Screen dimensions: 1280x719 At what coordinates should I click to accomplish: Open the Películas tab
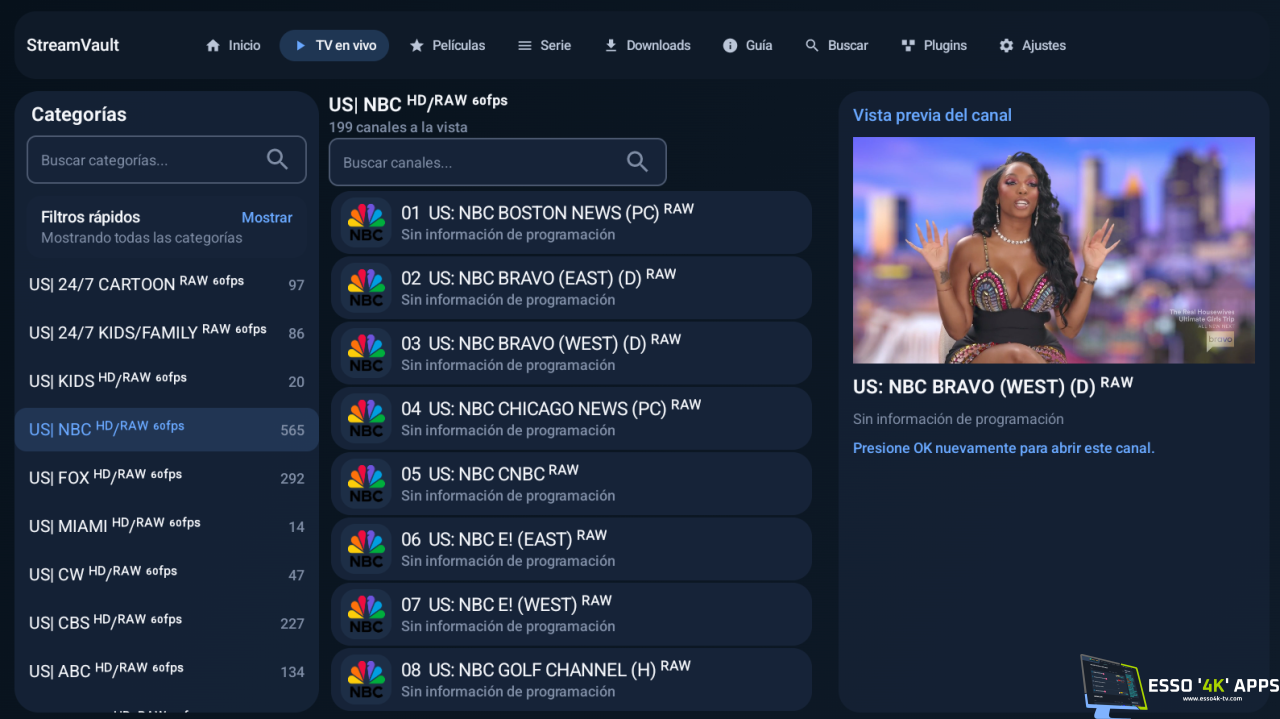(x=447, y=45)
